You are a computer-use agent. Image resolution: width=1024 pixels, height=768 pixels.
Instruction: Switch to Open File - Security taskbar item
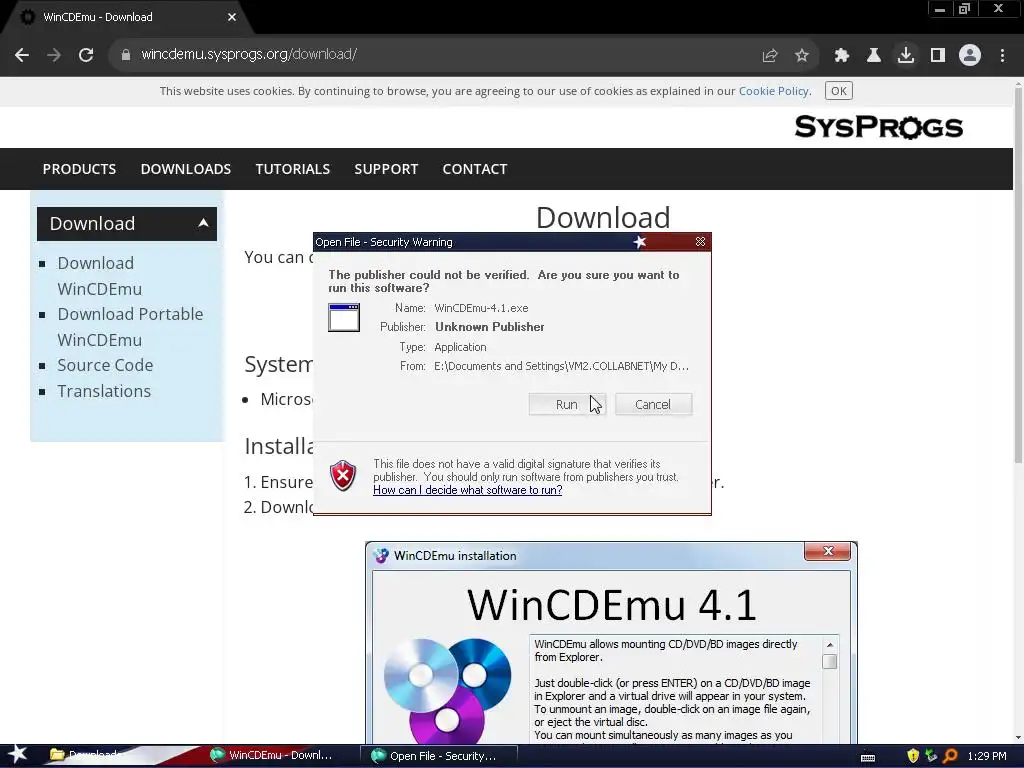pos(438,756)
